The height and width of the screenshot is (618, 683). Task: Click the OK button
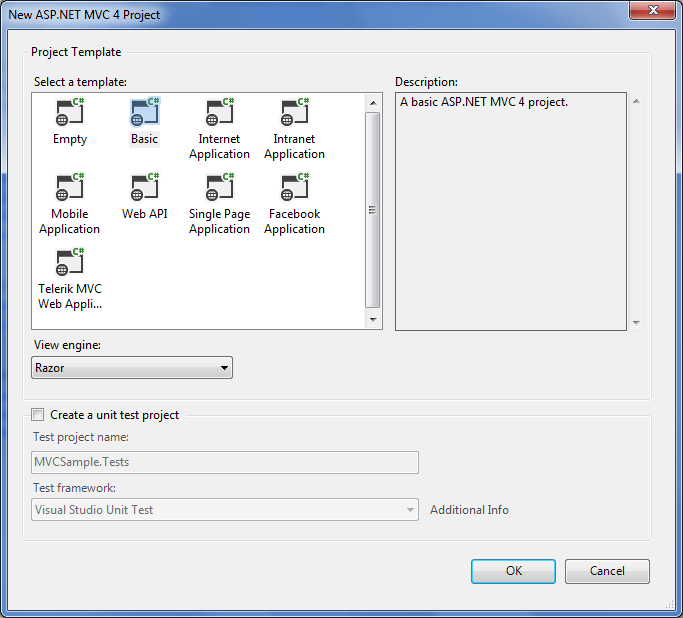tap(513, 571)
